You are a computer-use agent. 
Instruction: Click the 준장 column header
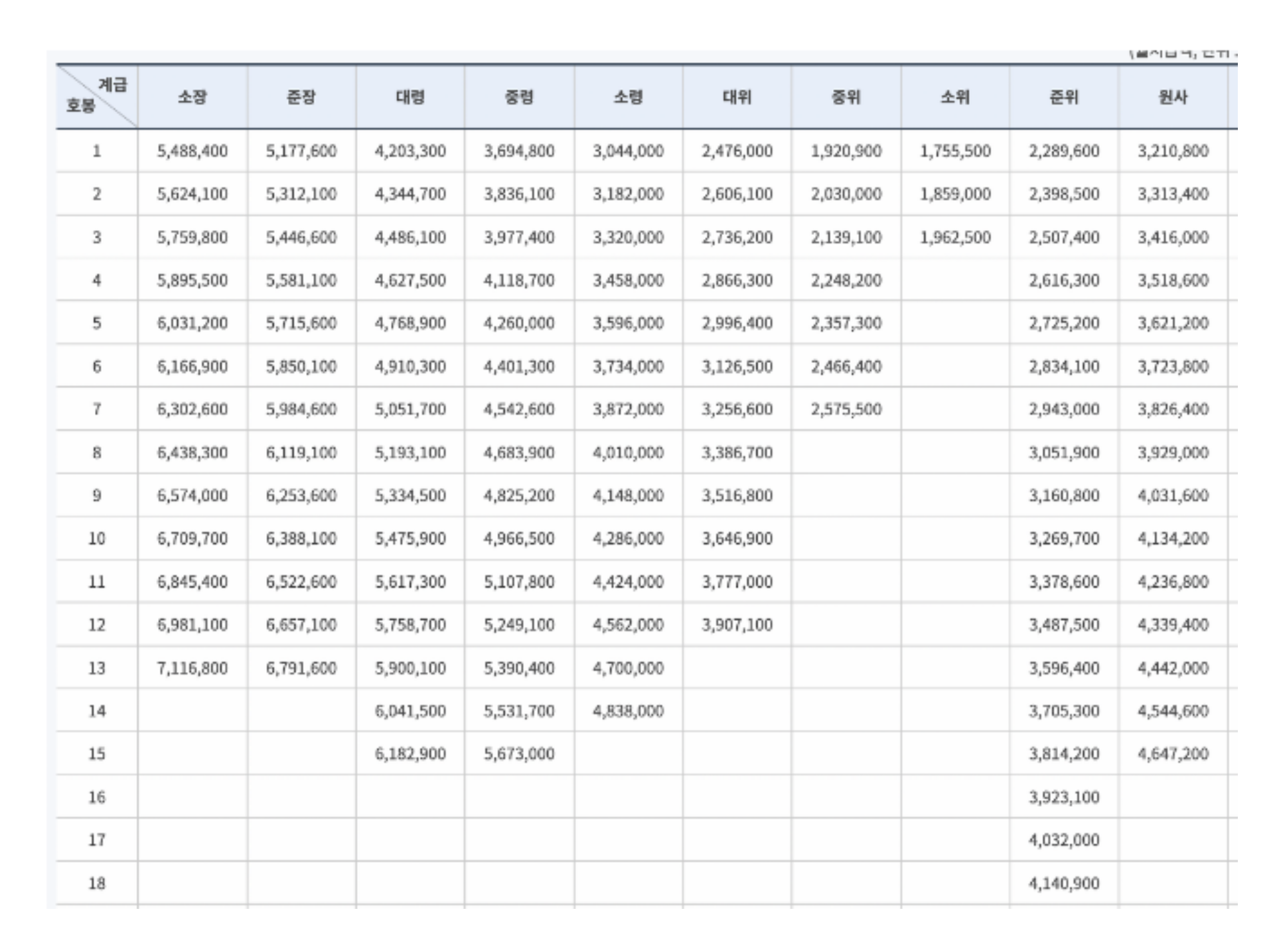[301, 97]
